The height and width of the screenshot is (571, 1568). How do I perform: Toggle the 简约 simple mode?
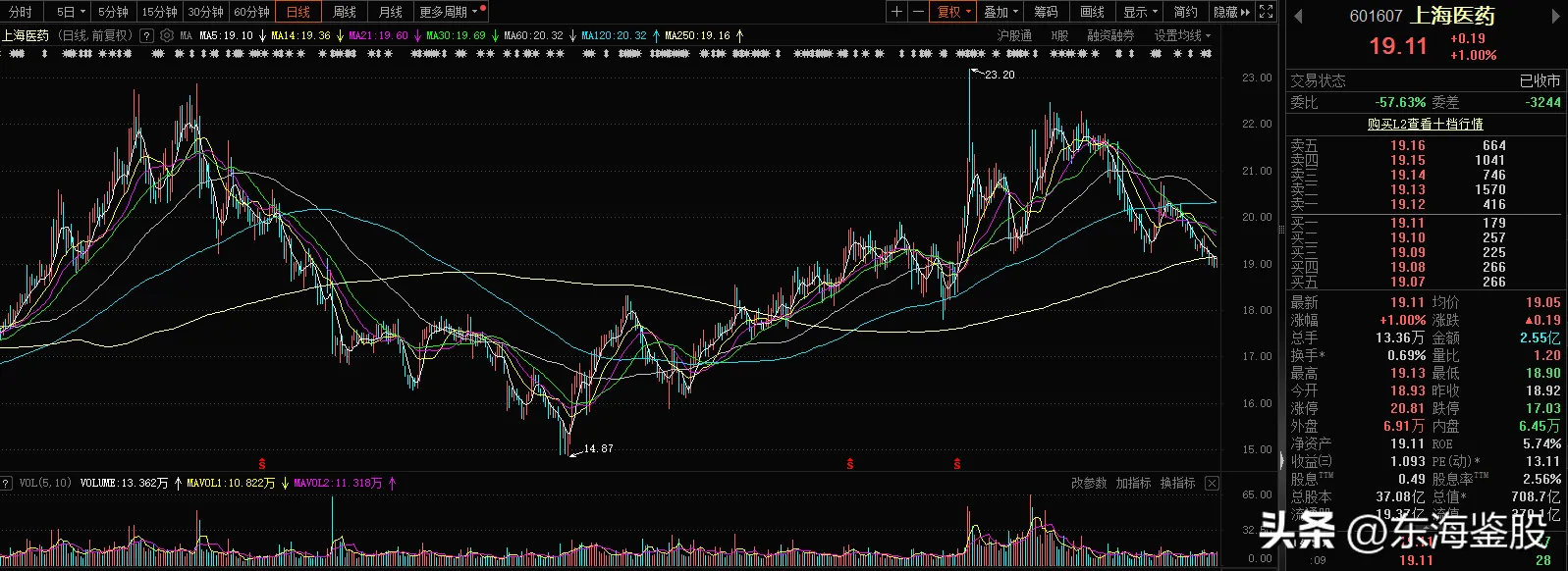(x=1186, y=12)
